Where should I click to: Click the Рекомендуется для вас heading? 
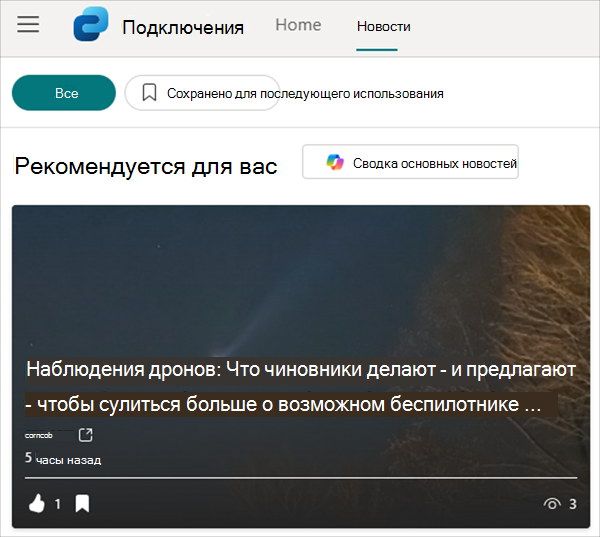click(x=146, y=166)
